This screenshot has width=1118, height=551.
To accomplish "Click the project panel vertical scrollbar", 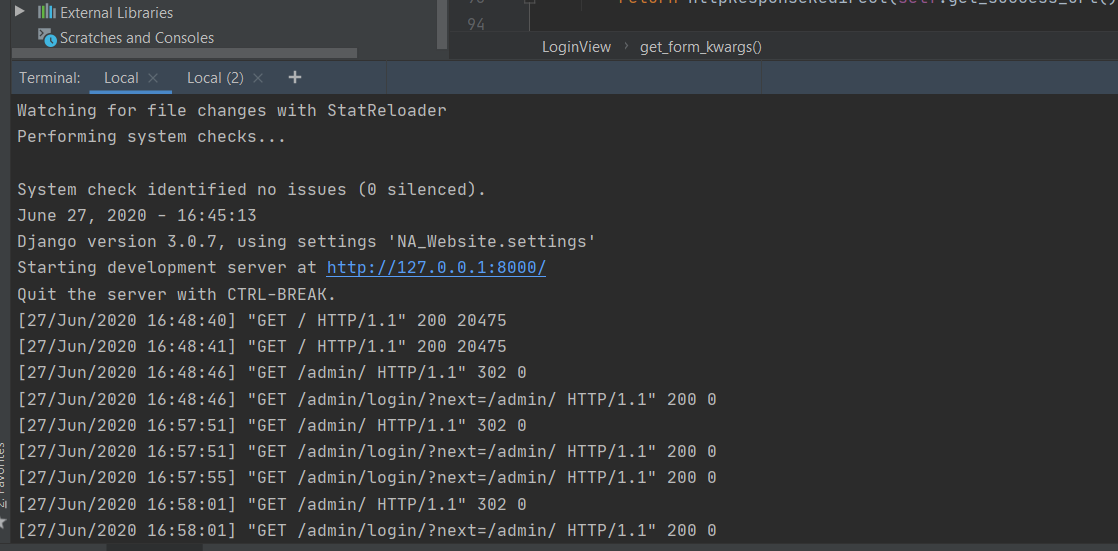I will click(x=443, y=25).
